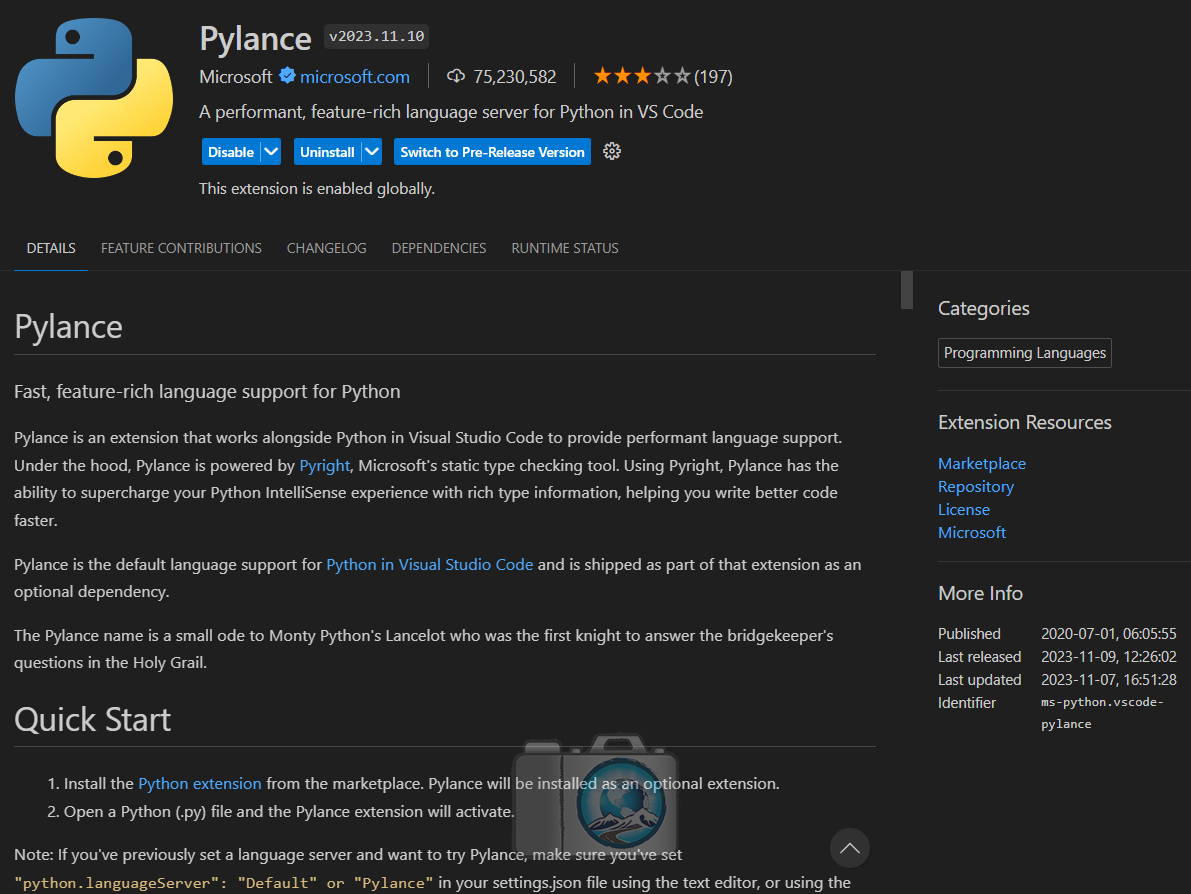Click the verified publisher badge icon
Viewport: 1191px width, 894px height.
[x=287, y=76]
